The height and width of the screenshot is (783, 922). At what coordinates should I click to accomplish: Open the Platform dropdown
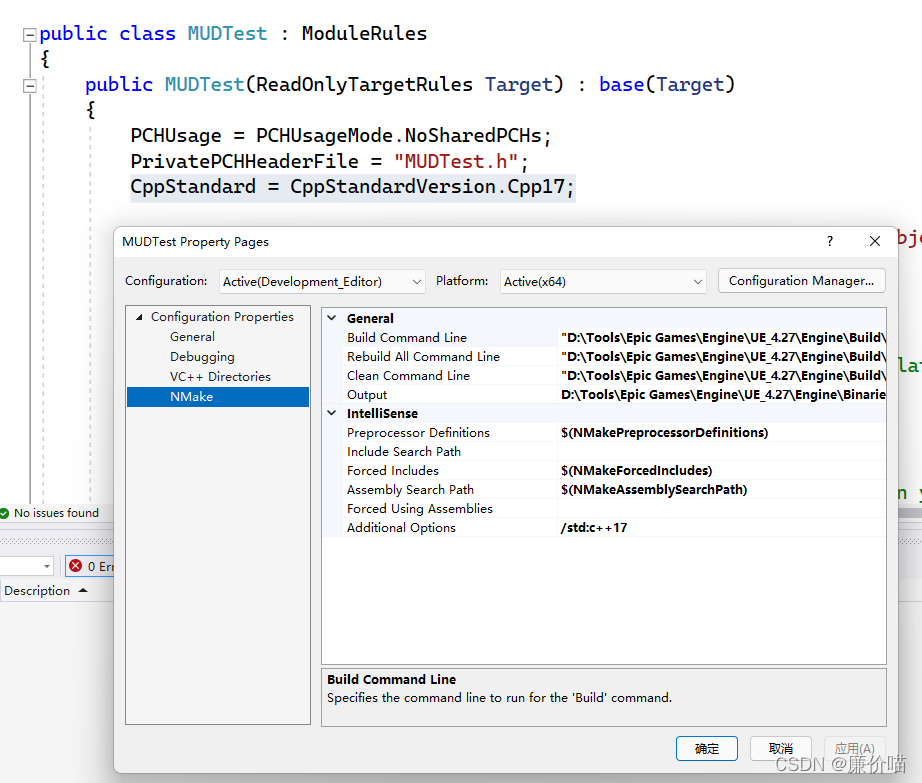603,282
